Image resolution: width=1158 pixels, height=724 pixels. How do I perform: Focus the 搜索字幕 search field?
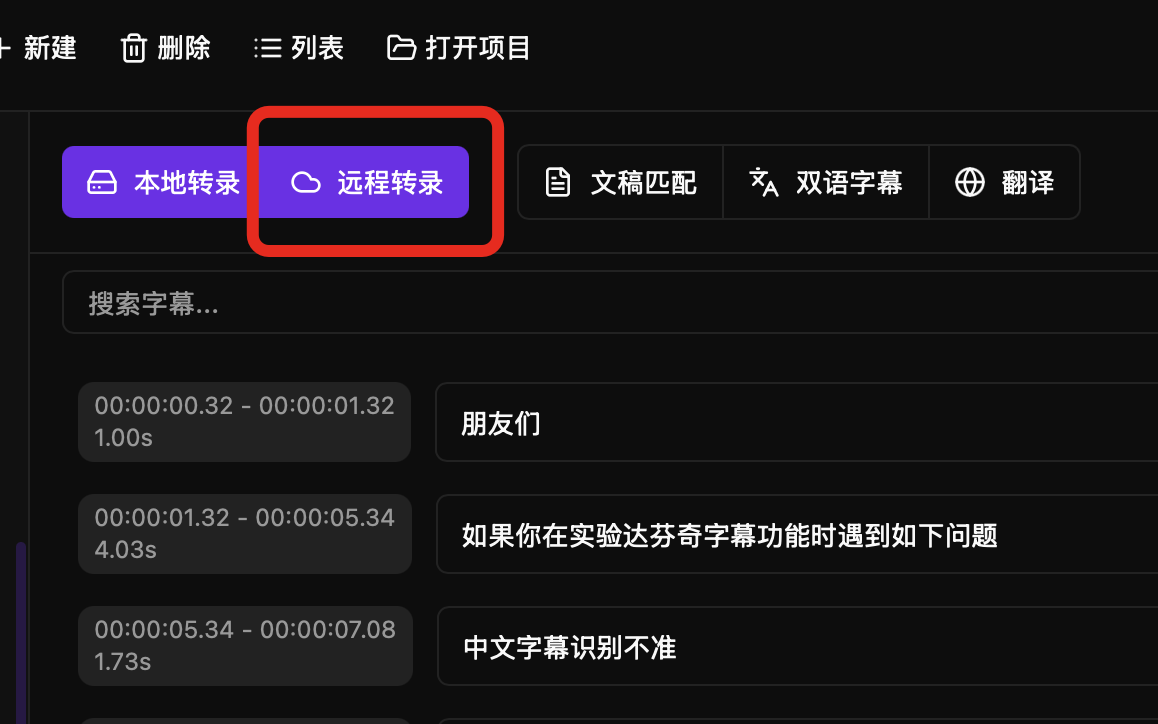click(610, 302)
